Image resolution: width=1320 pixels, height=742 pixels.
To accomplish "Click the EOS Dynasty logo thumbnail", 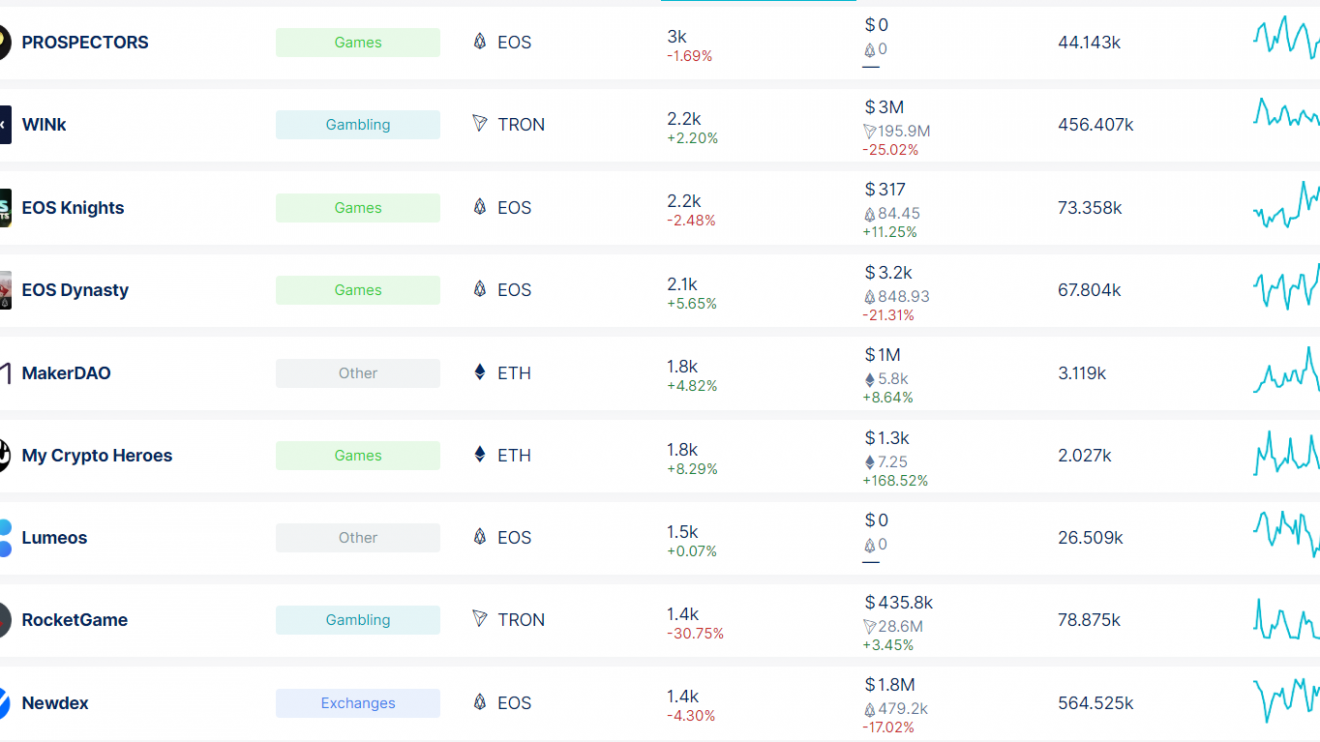I will click(5, 290).
